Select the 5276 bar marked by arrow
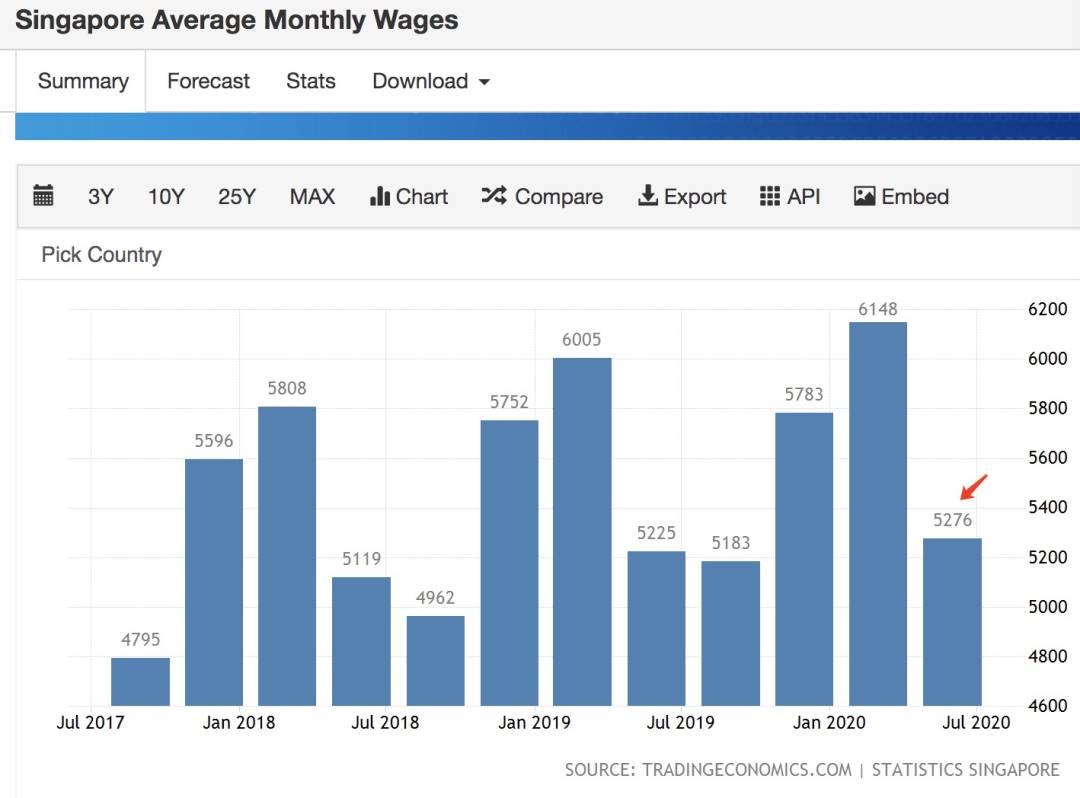Screen dimensions: 1080x798 (x=952, y=622)
